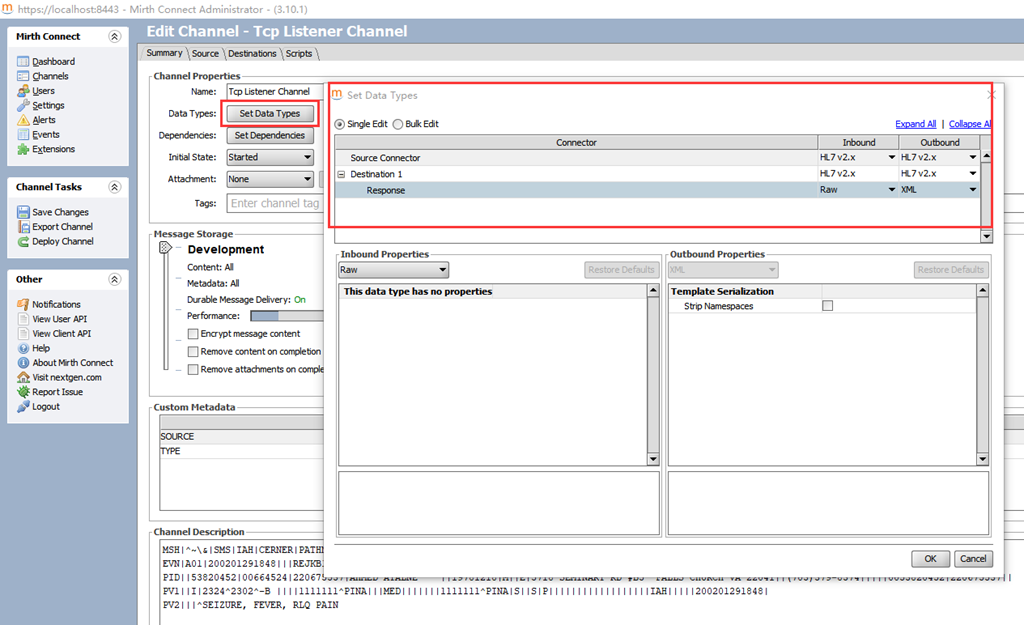Click the Message Storage level slider handle
Image resolution: width=1024 pixels, height=625 pixels.
[165, 248]
